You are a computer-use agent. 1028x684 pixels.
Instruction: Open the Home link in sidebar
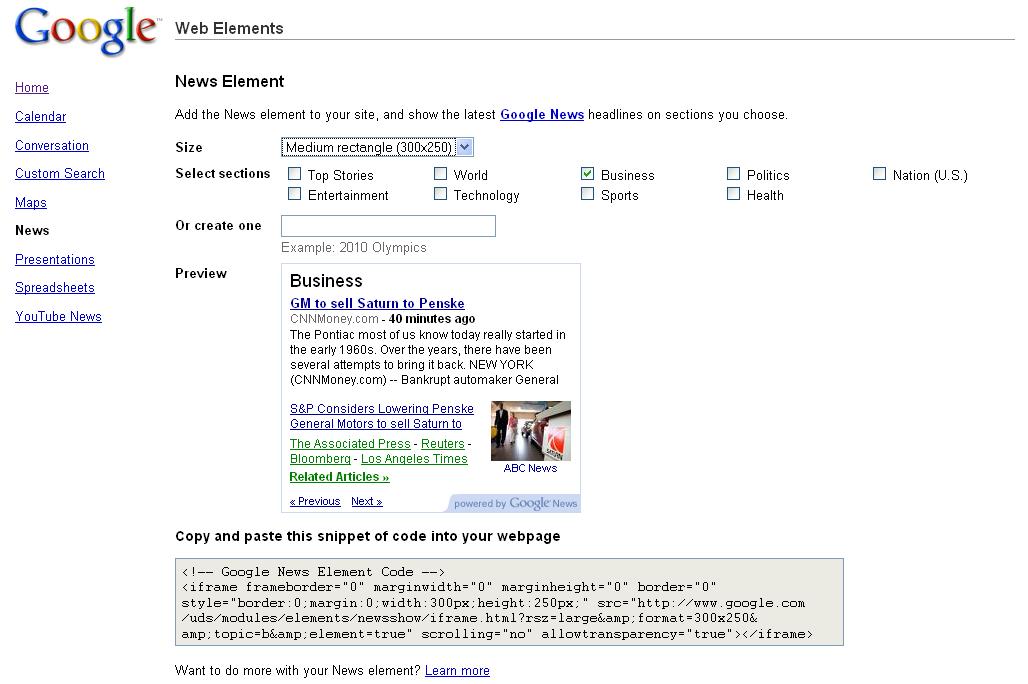(x=31, y=87)
